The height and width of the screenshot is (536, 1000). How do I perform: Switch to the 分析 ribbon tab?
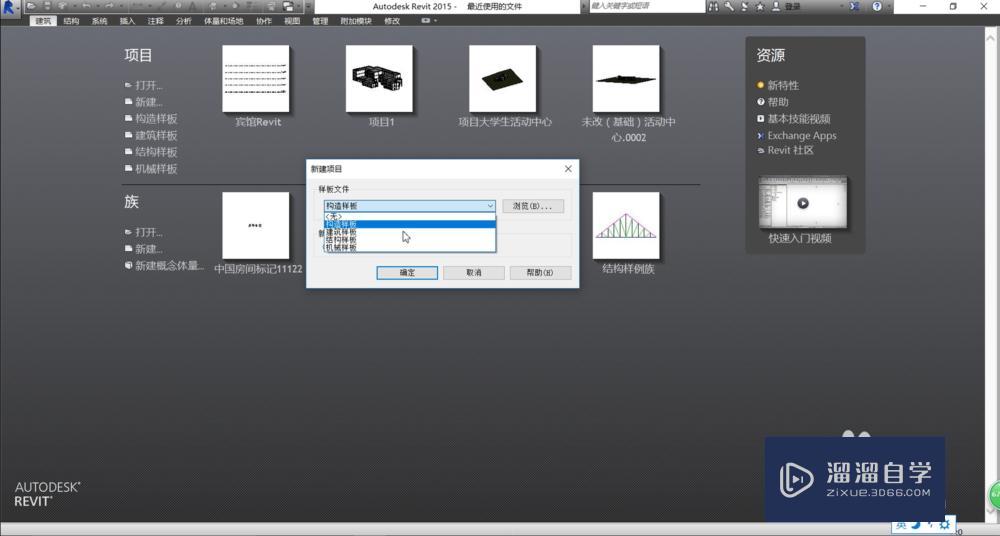(x=184, y=21)
